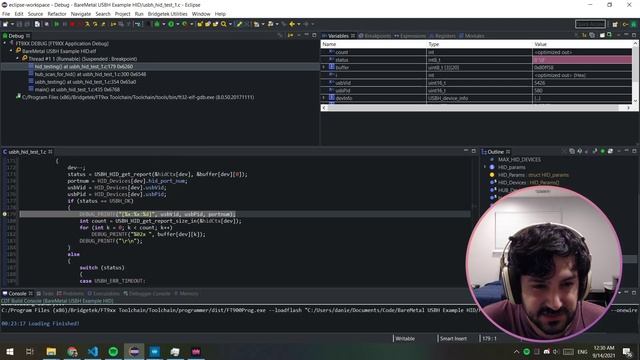Click the green Debug launch bug icon

click(157, 24)
